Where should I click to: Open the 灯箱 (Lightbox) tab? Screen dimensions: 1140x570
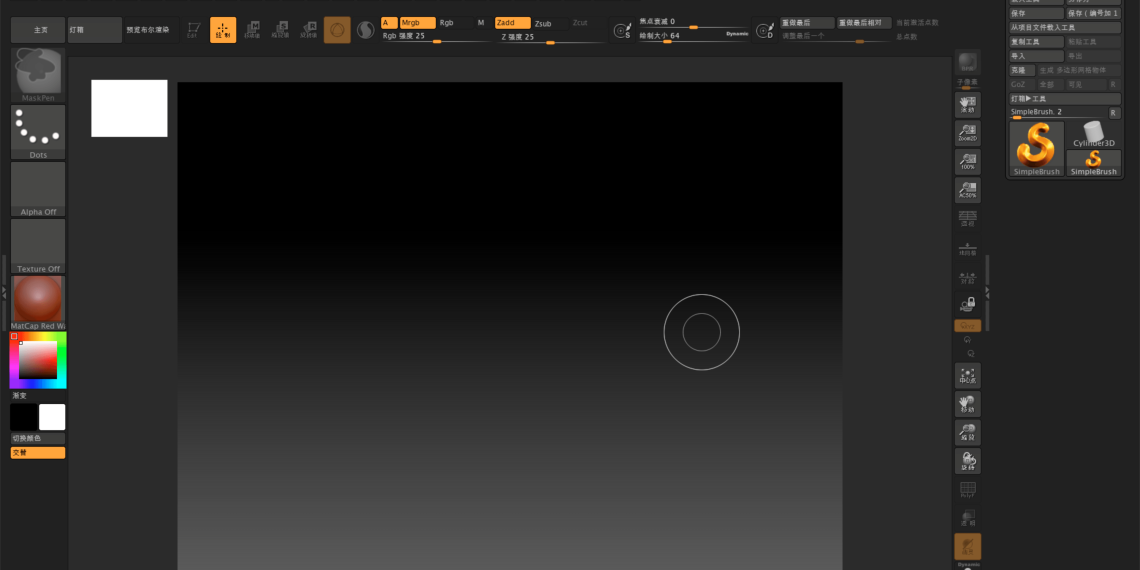click(94, 30)
